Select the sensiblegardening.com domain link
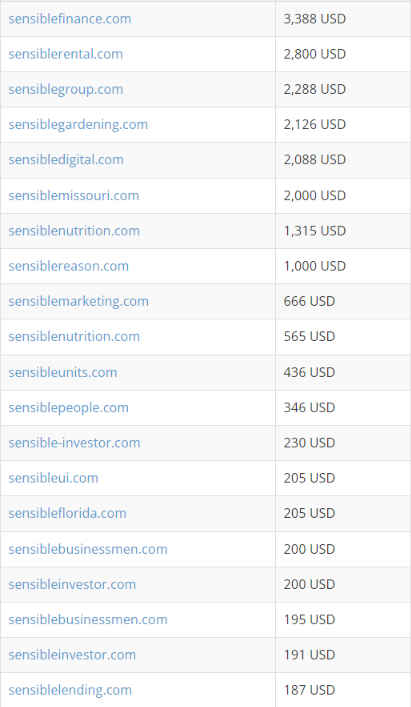411x707 pixels. [x=78, y=124]
